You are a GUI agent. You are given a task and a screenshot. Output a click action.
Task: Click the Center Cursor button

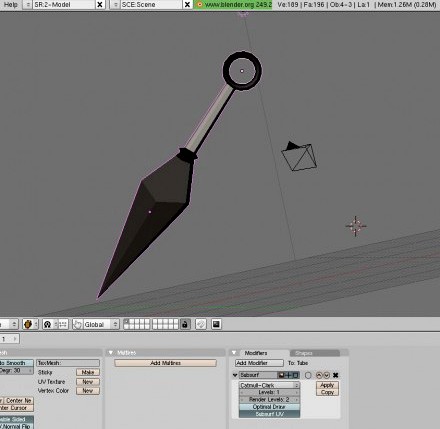click(16, 408)
